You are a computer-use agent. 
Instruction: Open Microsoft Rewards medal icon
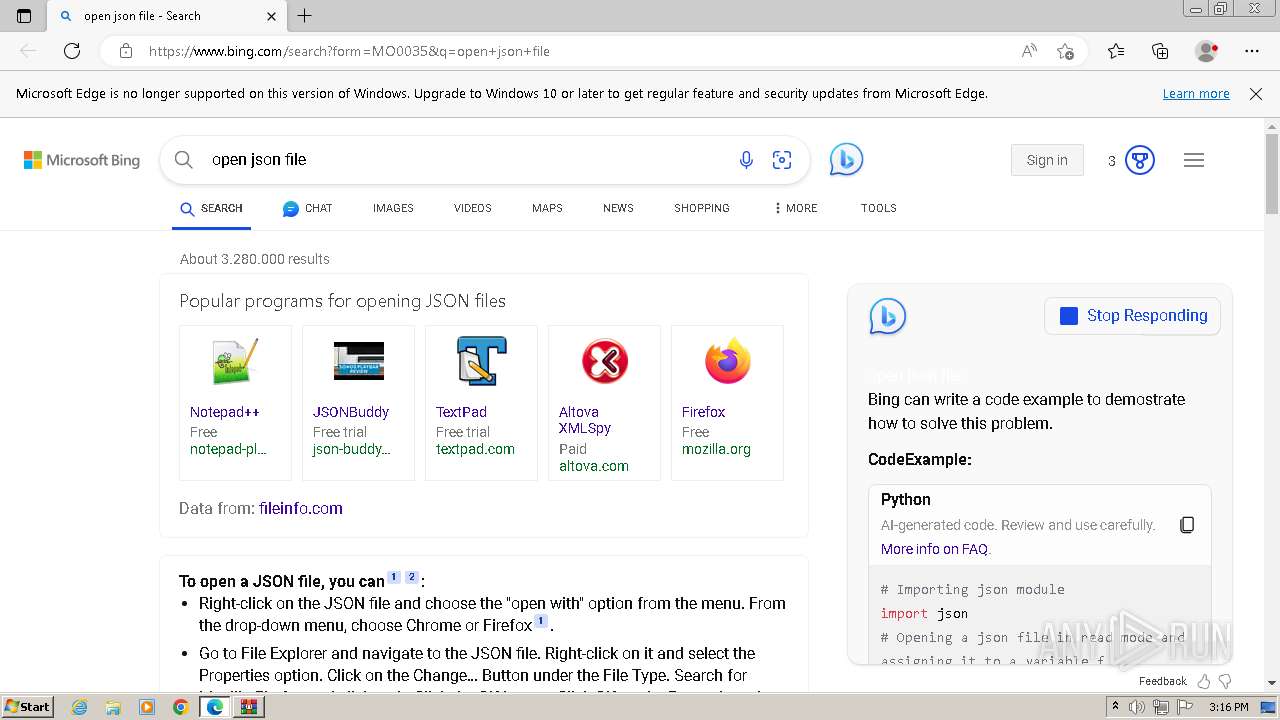pyautogui.click(x=1140, y=160)
